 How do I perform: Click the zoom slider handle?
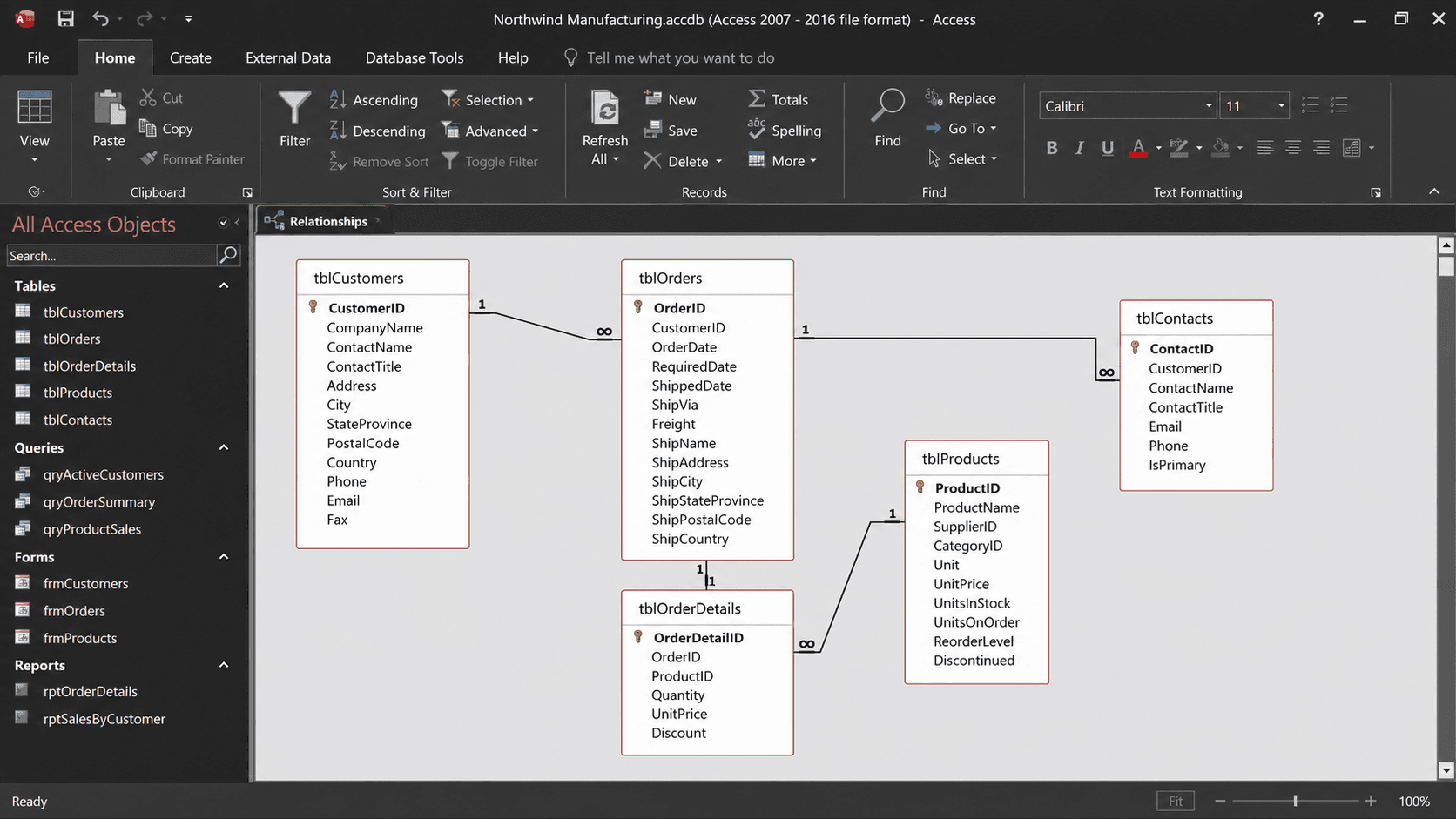coord(1296,801)
